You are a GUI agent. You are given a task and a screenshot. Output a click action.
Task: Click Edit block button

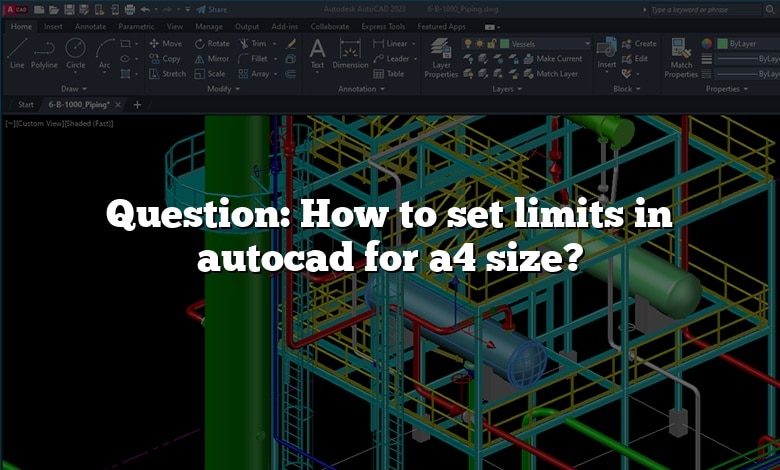click(635, 59)
